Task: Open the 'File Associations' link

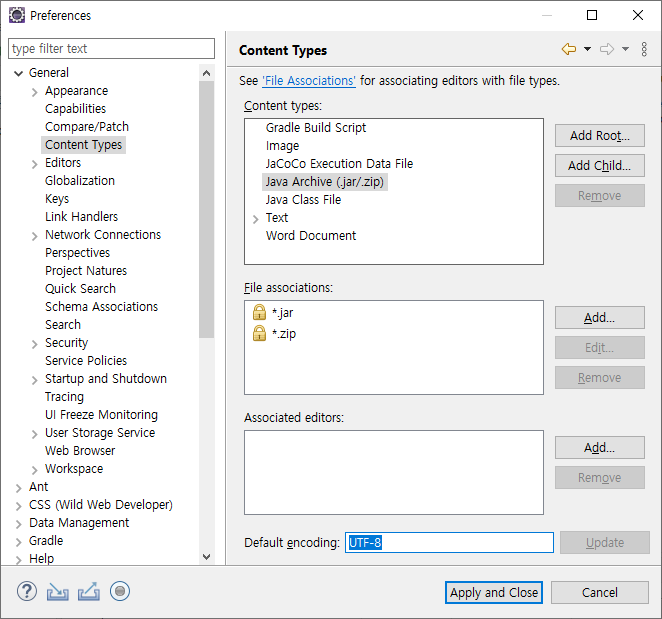Action: point(309,80)
